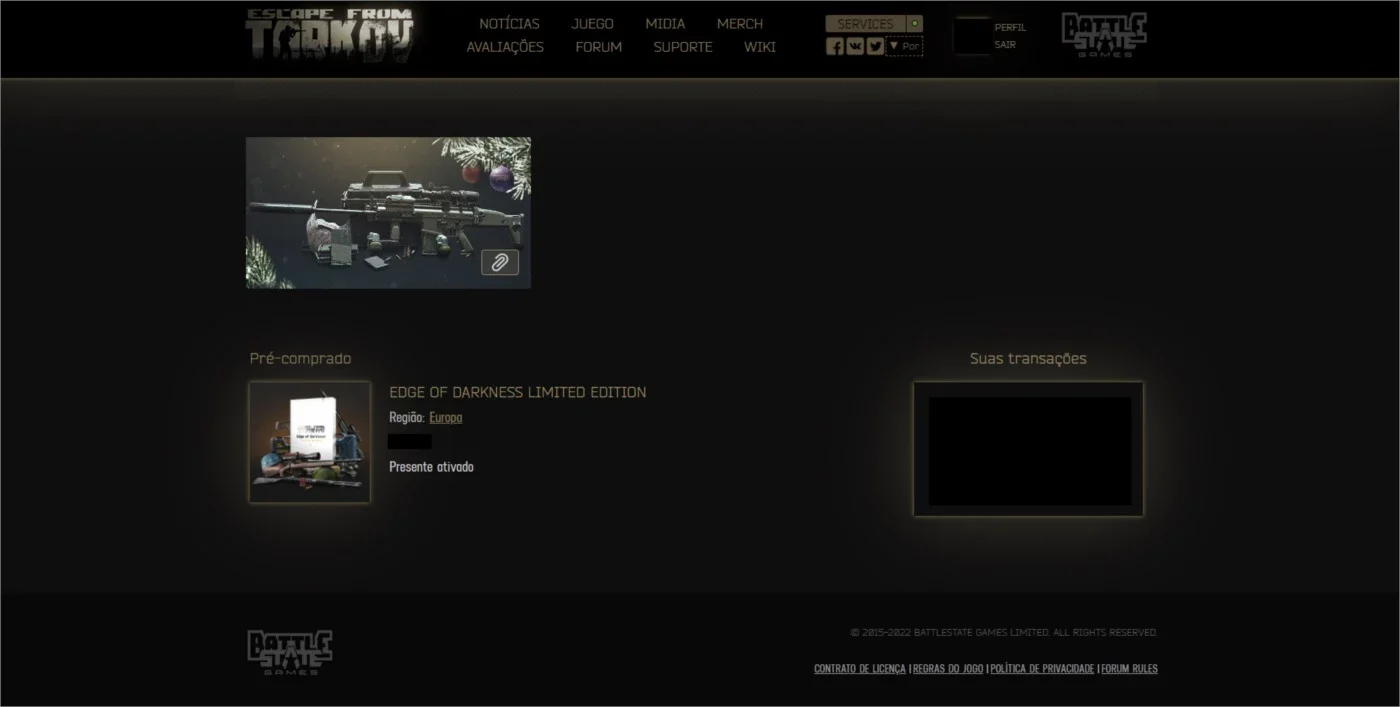1400x707 pixels.
Task: Click the Suas transações panel box
Action: [1028, 449]
